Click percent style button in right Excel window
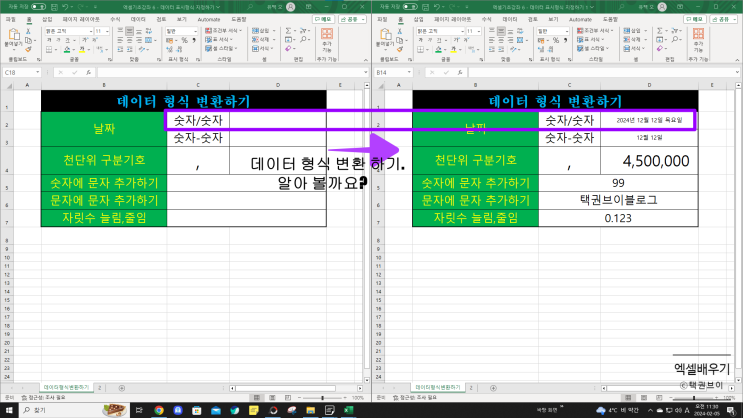The width and height of the screenshot is (743, 418). click(x=556, y=40)
